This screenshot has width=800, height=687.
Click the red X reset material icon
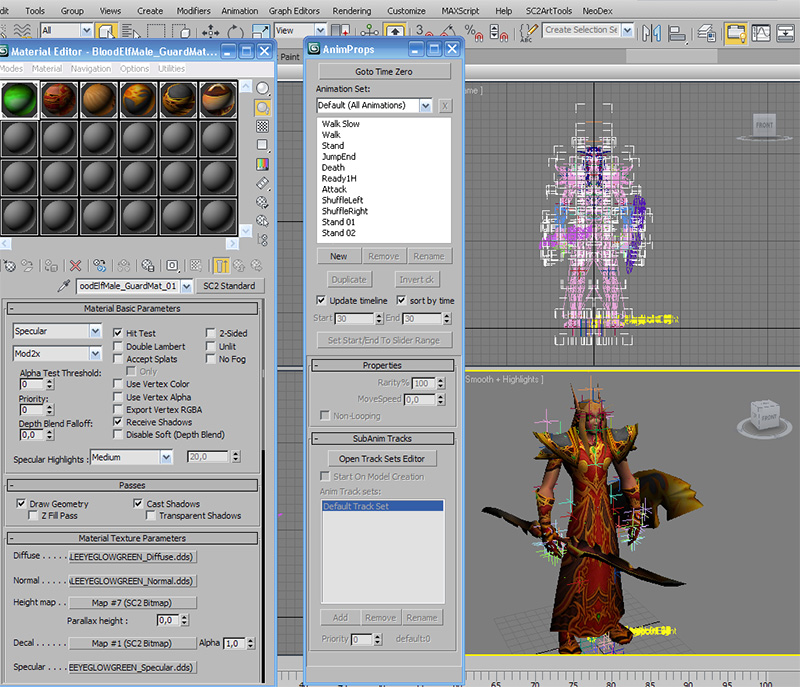coord(76,265)
